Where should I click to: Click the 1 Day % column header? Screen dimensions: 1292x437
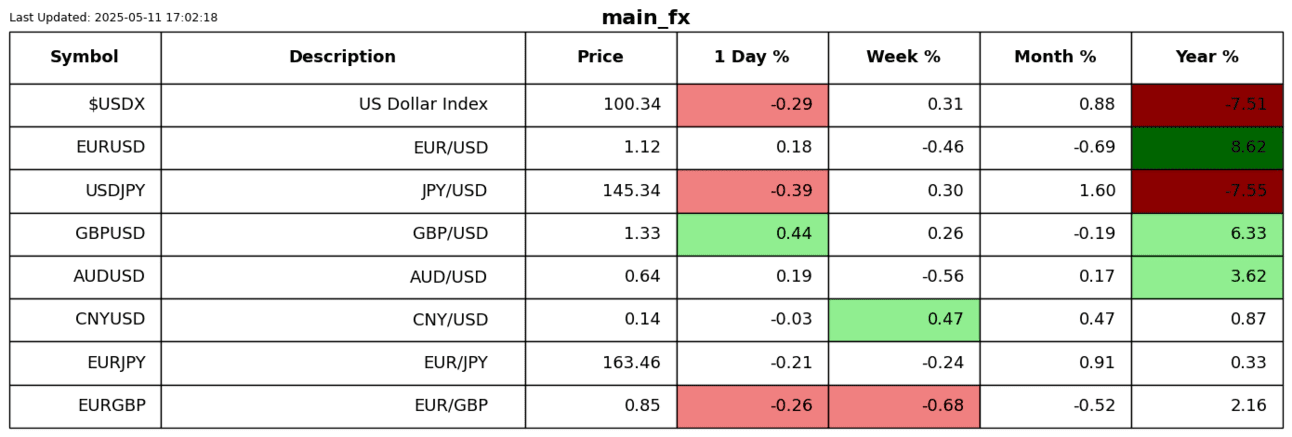751,57
